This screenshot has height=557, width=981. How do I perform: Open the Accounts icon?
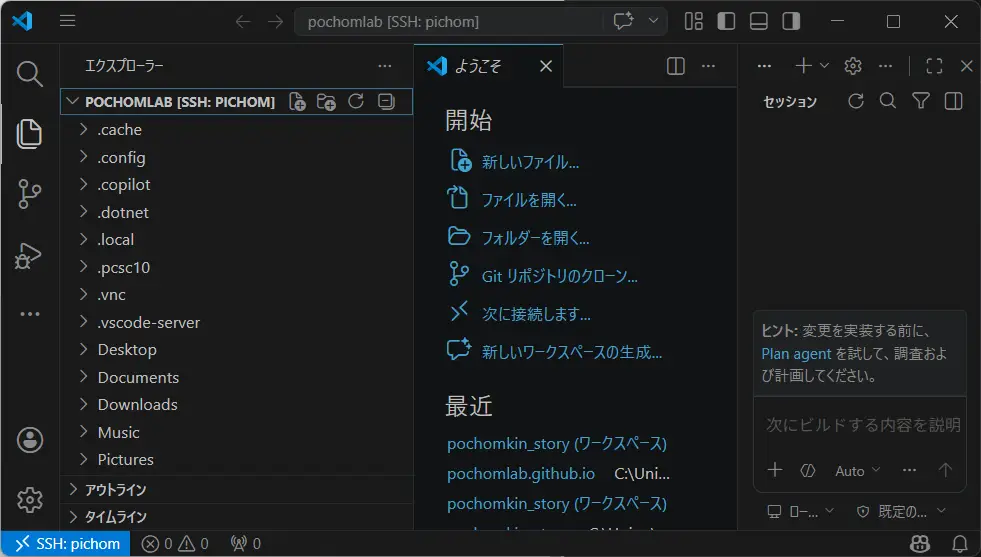click(x=29, y=440)
